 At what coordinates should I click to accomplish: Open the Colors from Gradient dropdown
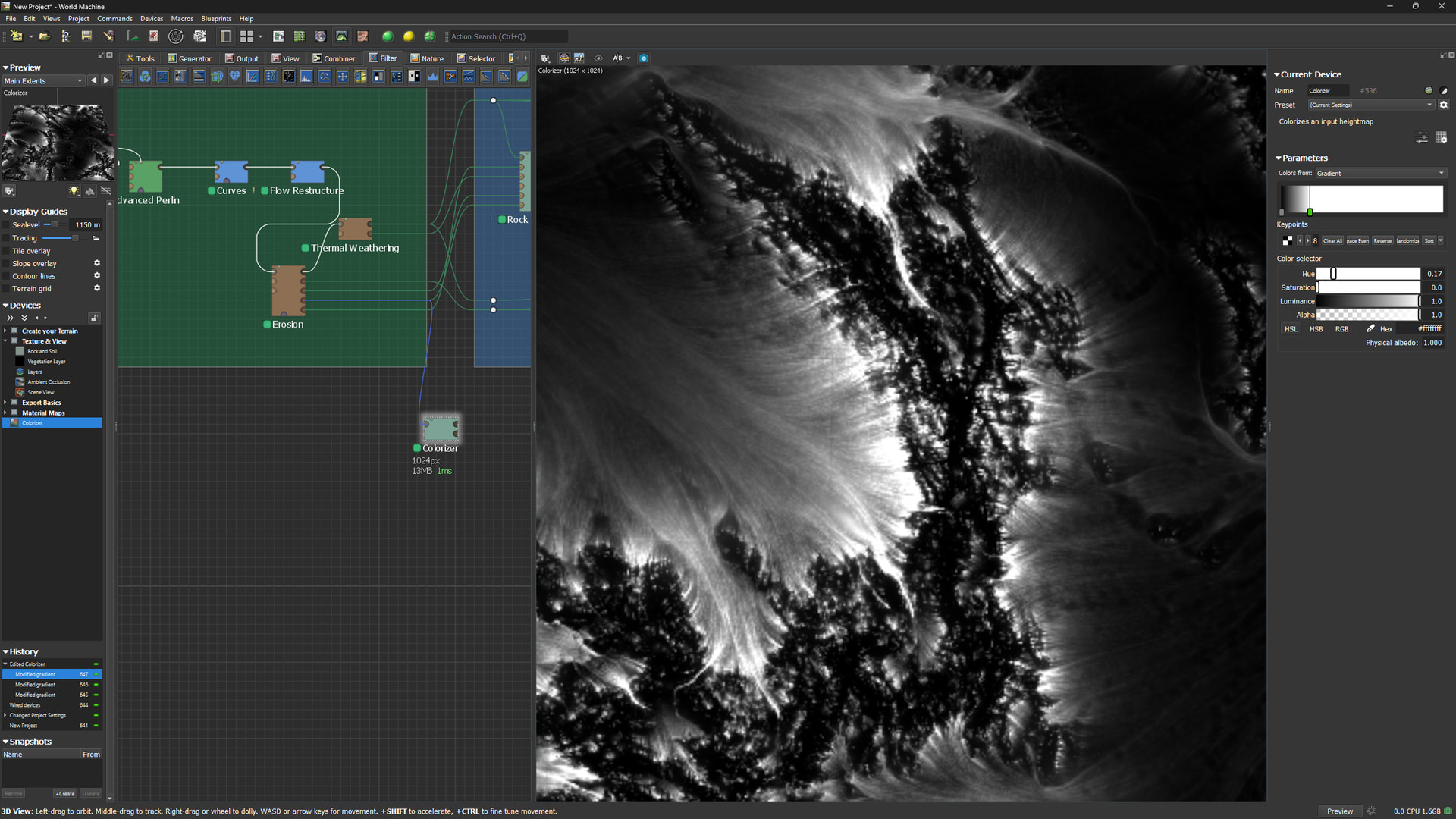click(x=1379, y=174)
